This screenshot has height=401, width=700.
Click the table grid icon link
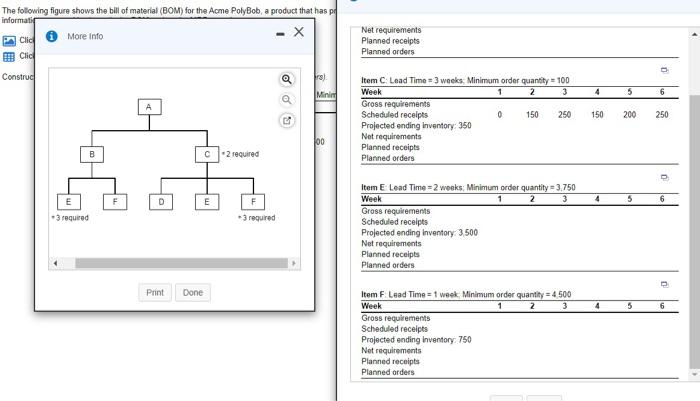[9, 57]
